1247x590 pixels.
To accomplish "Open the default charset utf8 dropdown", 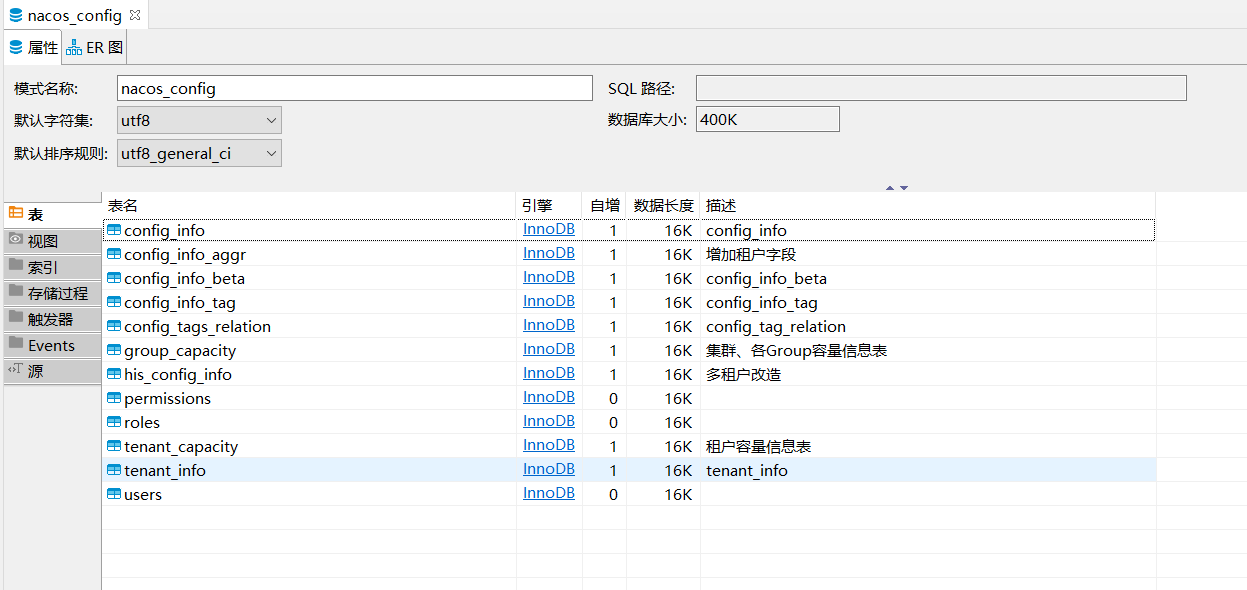I will [271, 121].
